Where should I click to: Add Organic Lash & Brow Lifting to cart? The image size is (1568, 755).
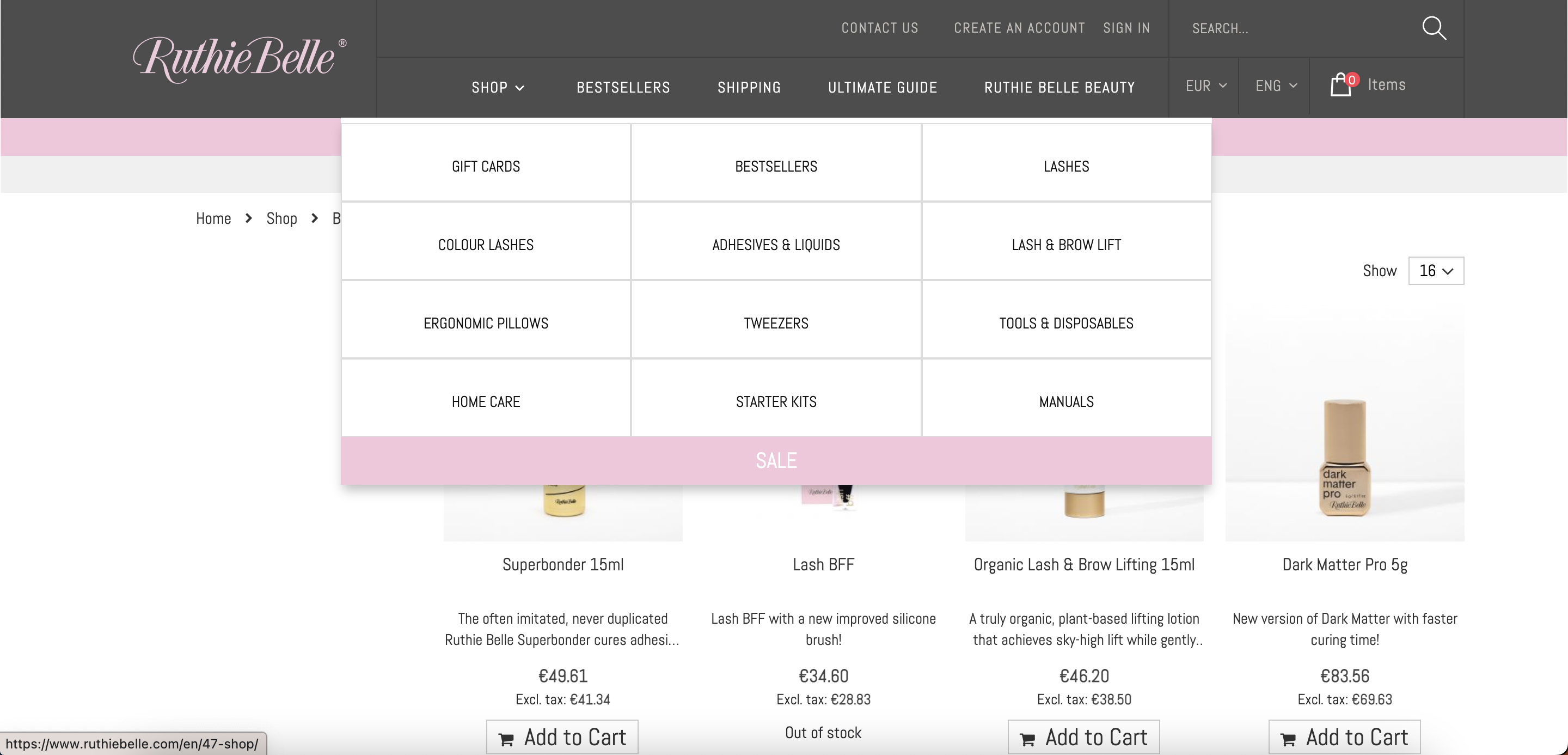click(x=1083, y=738)
